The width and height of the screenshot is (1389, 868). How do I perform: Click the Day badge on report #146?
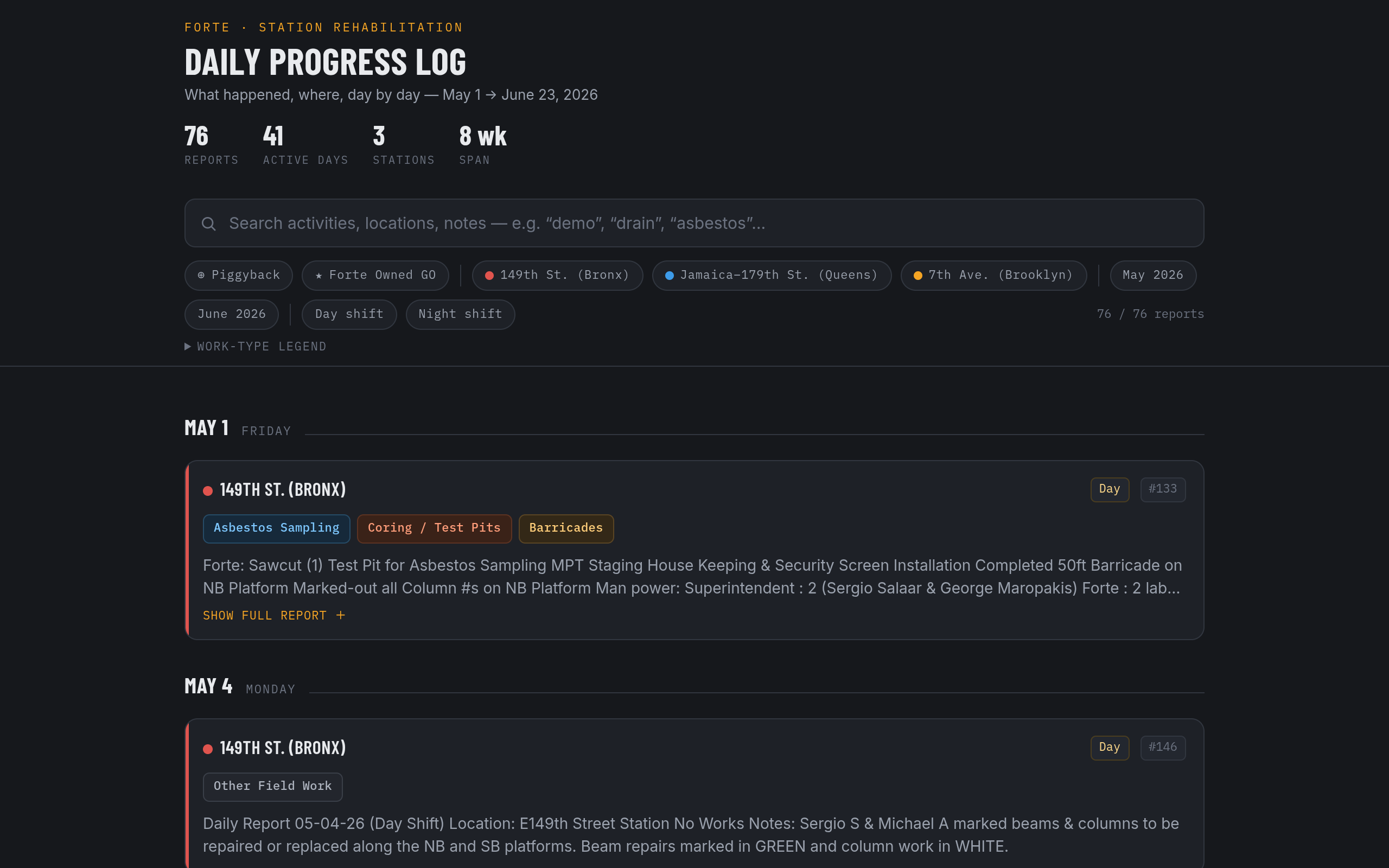click(x=1110, y=748)
